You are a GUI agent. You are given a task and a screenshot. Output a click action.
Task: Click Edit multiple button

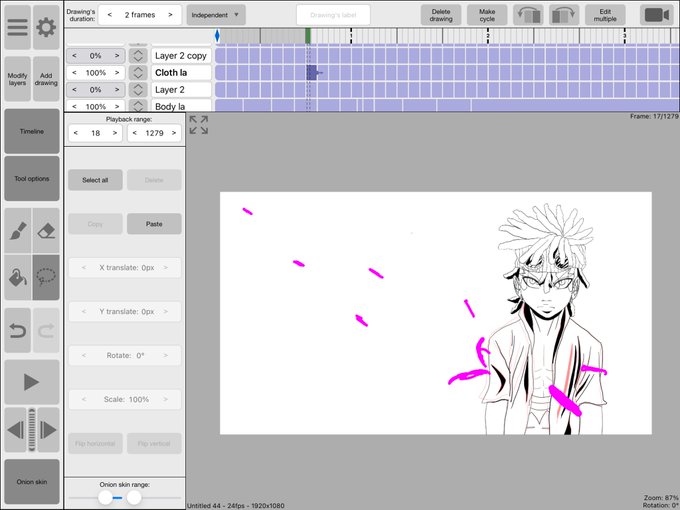[x=605, y=15]
